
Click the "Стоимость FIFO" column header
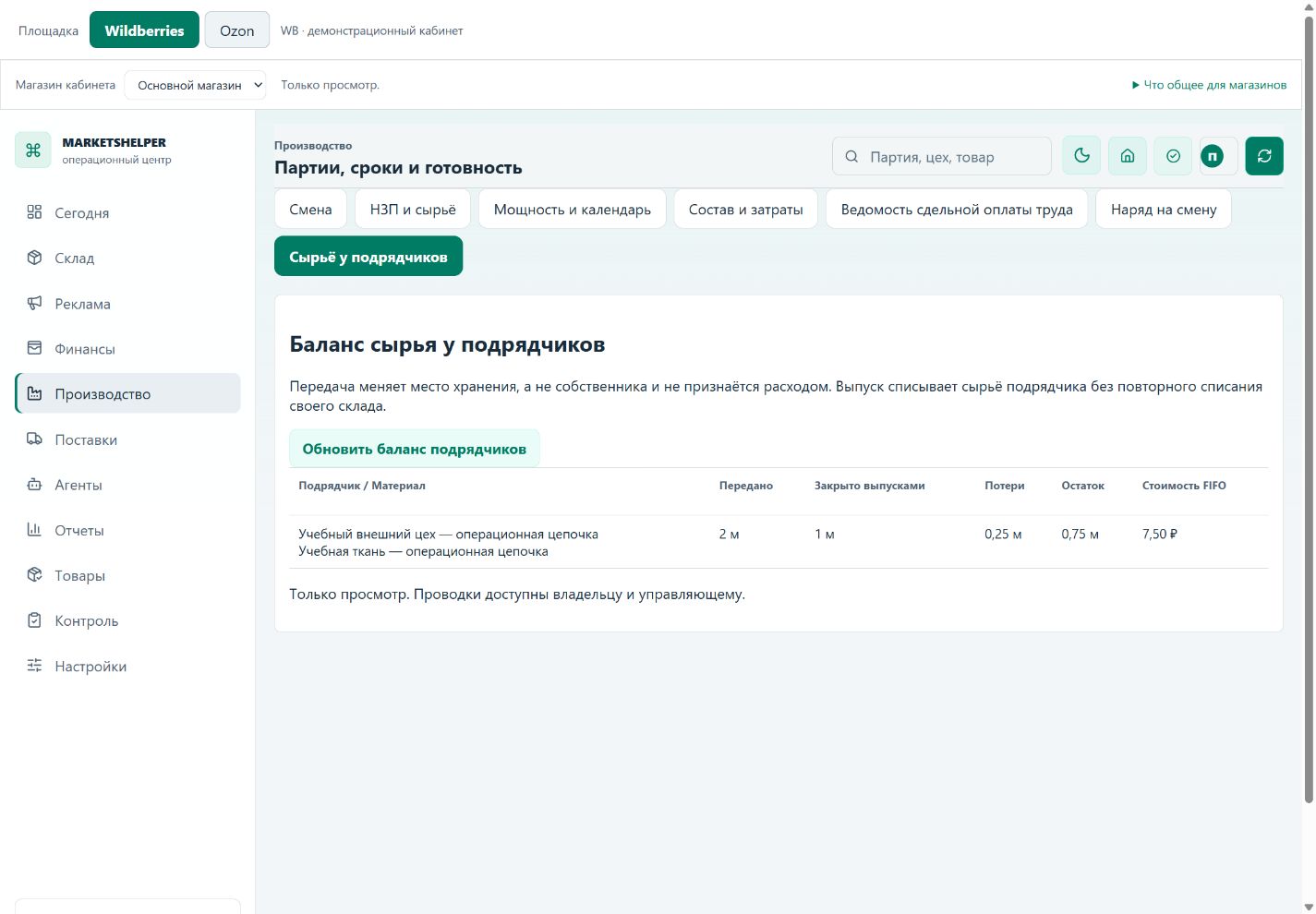[1184, 486]
